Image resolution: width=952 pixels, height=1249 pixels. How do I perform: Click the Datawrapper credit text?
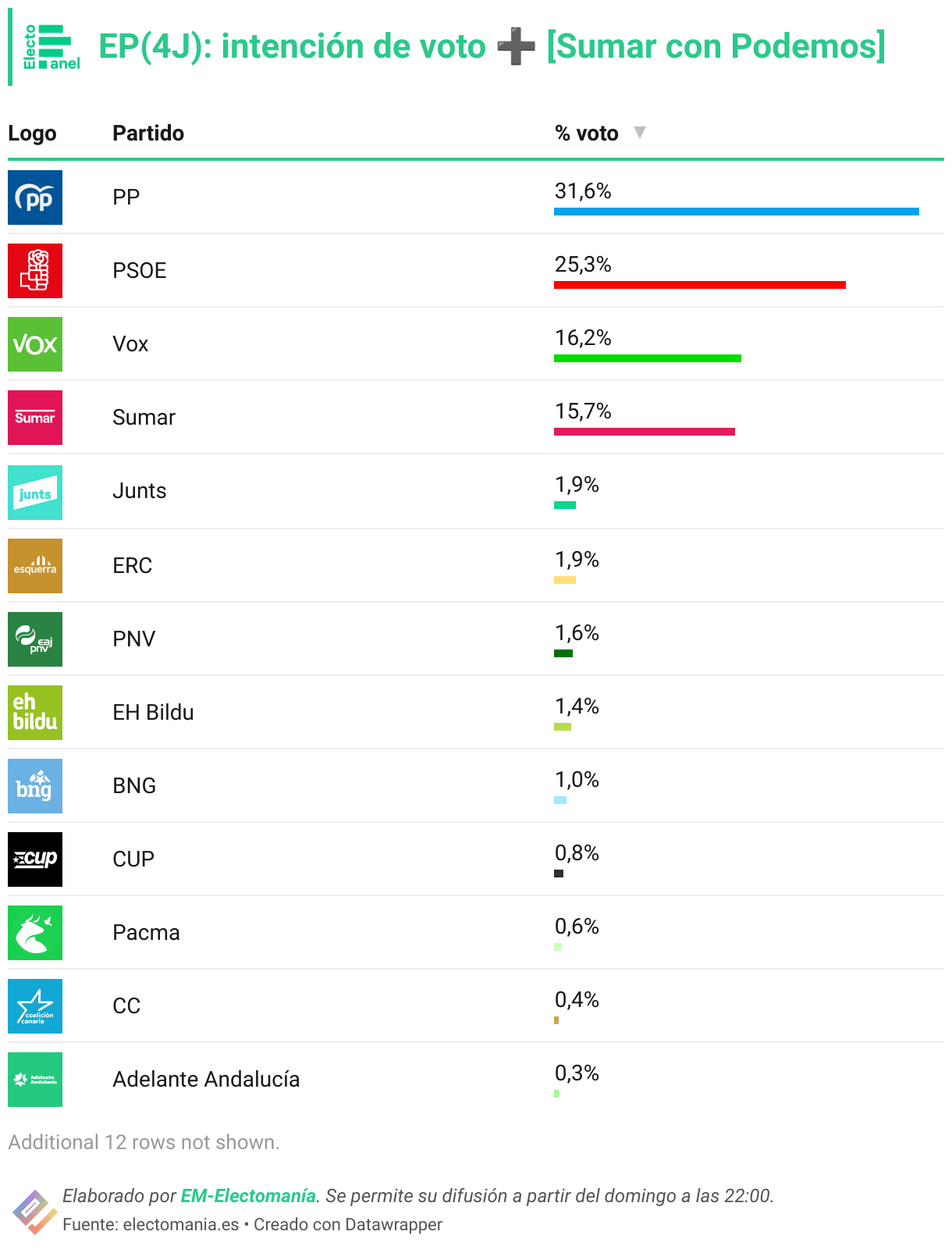coord(347,1224)
